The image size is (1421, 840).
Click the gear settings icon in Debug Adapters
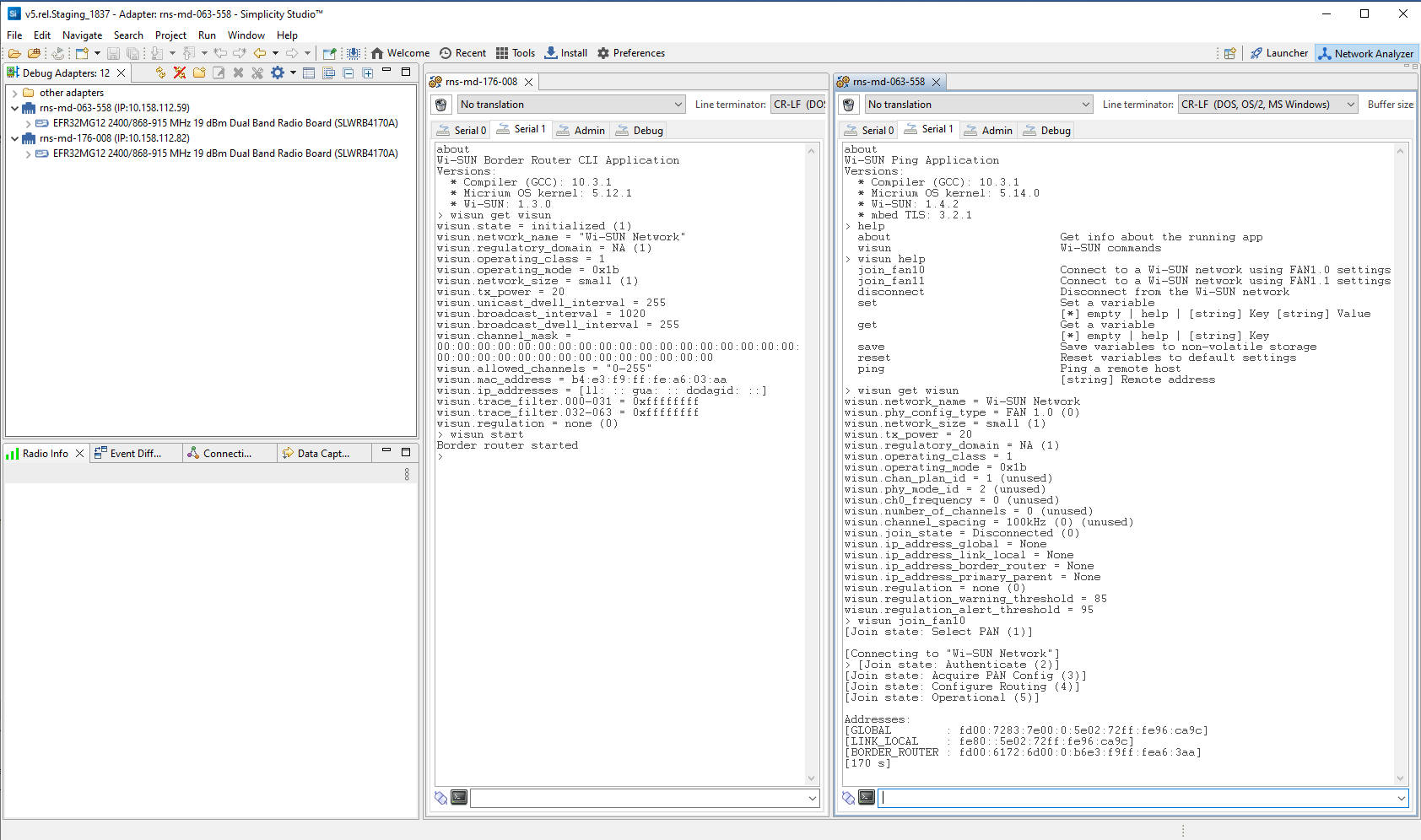click(277, 73)
